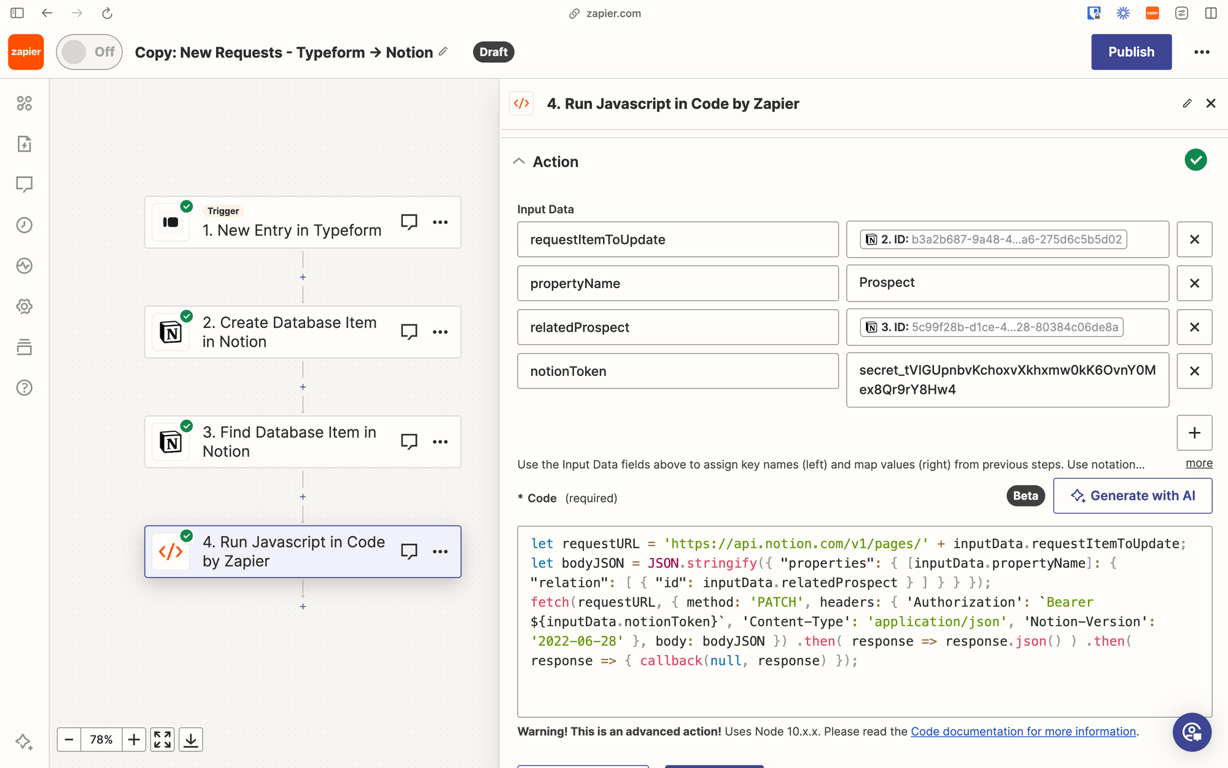Zoom out the canvas with minus button
Viewport: 1228px width, 768px height.
(69, 740)
